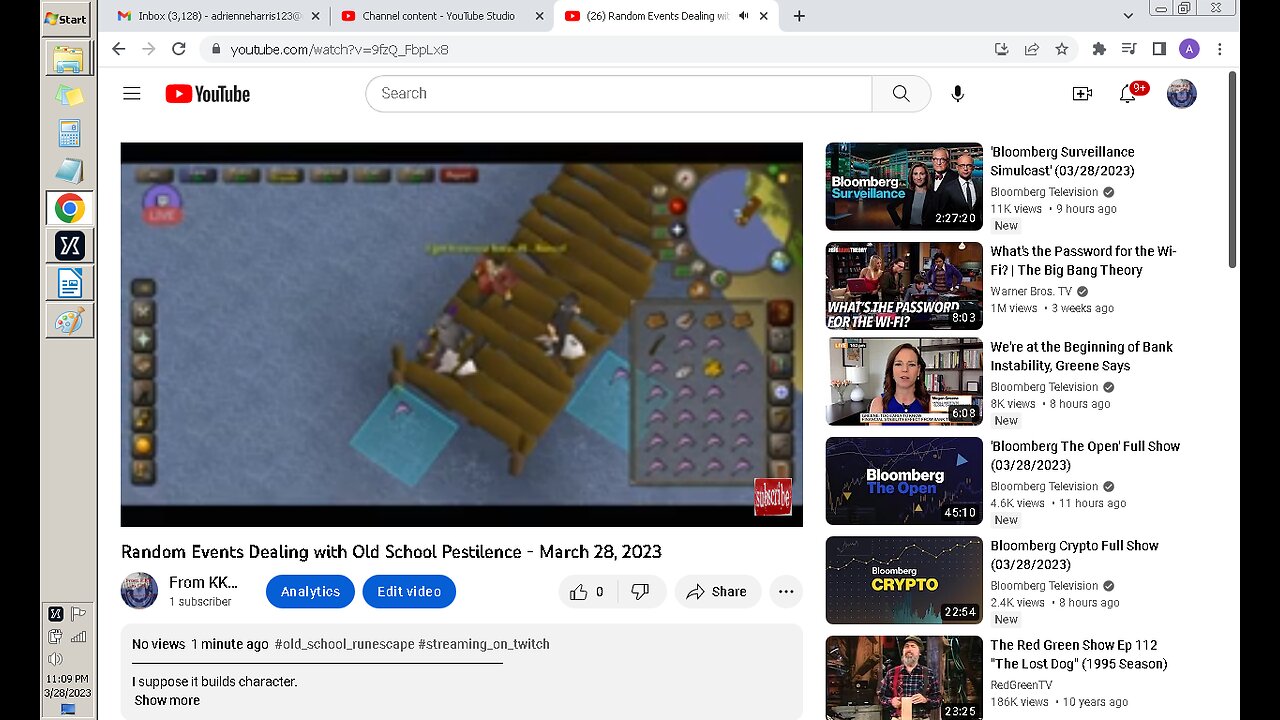
Task: Click the address bar URL
Action: pos(339,49)
